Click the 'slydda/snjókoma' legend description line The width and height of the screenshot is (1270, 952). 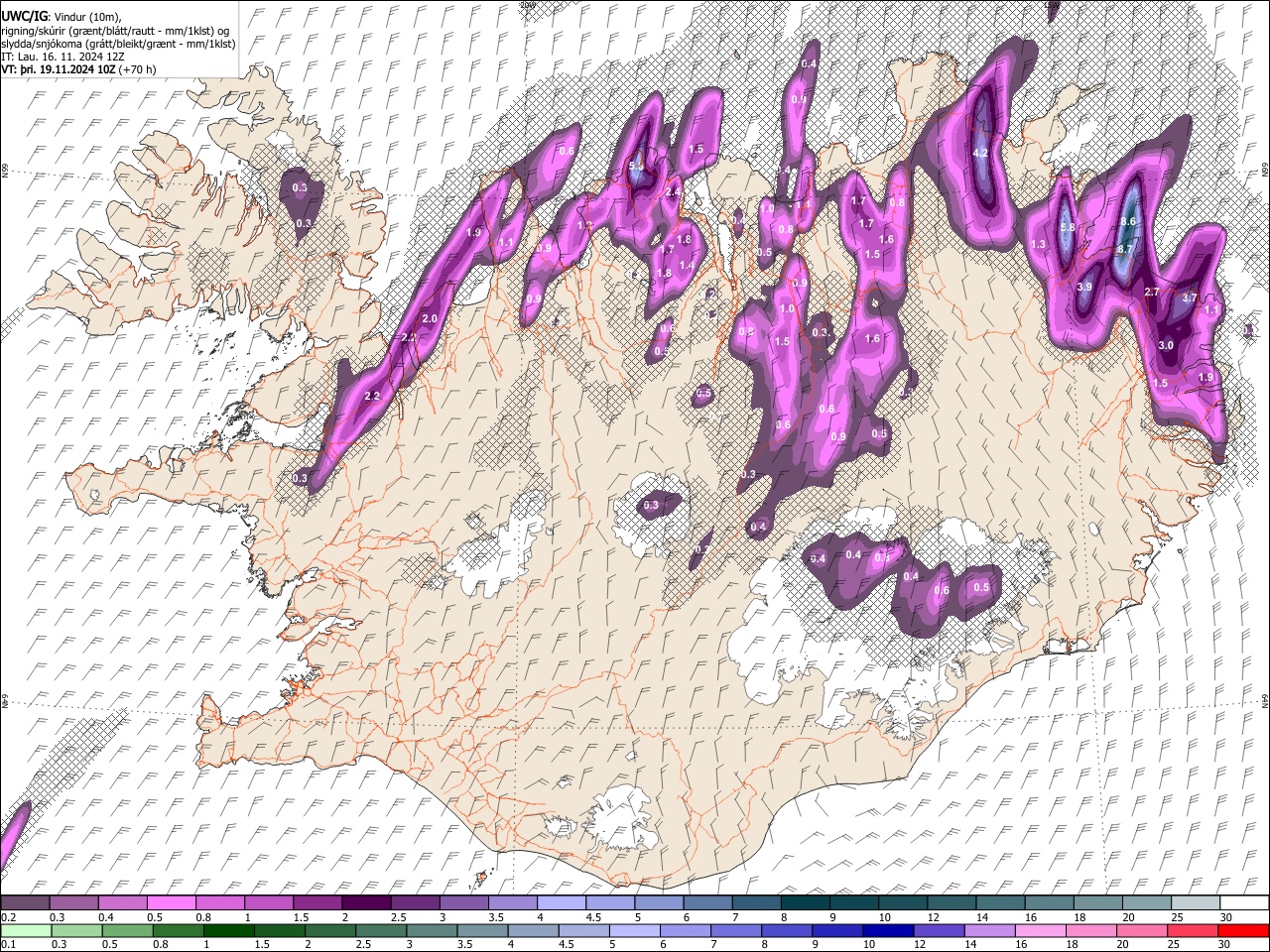pos(118,44)
